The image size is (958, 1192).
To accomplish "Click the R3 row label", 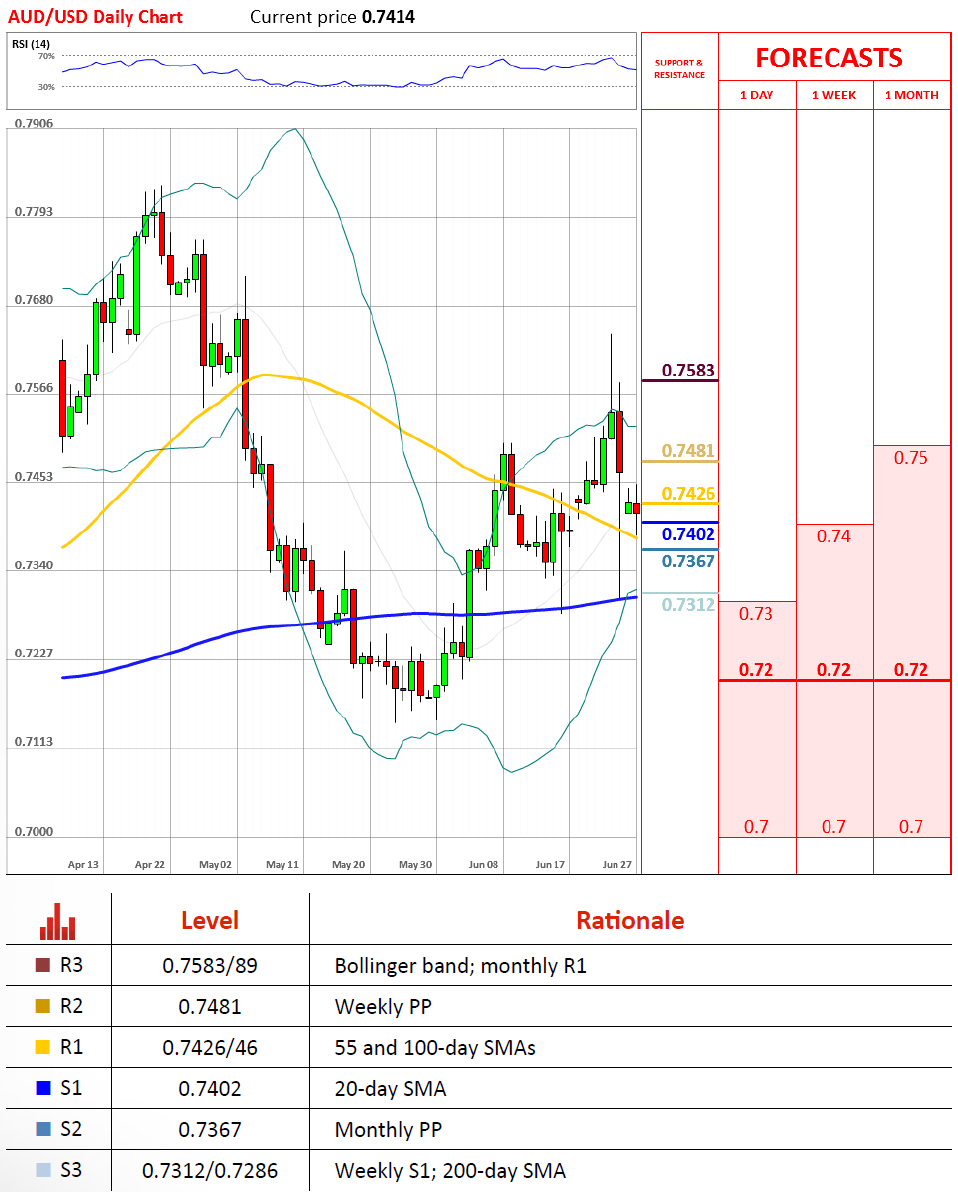I will (71, 965).
